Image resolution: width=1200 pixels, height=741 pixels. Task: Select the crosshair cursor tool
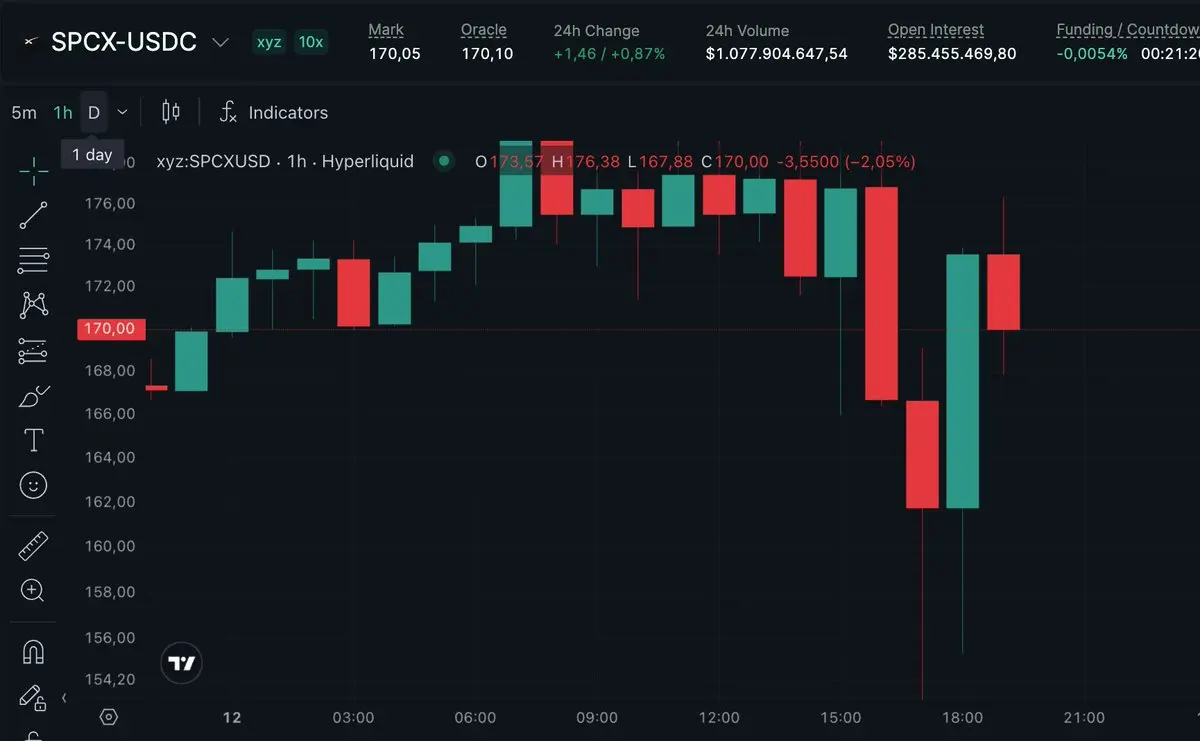[33, 171]
